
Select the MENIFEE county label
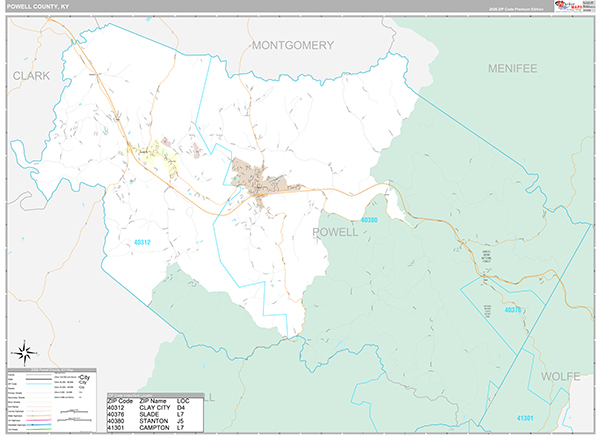pyautogui.click(x=513, y=68)
